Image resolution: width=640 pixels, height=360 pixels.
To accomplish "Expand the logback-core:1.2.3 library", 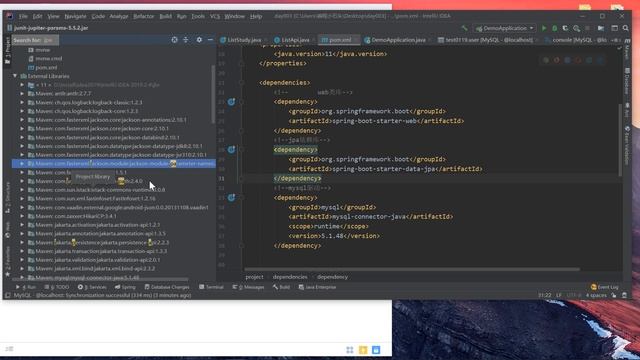I will 22,111.
